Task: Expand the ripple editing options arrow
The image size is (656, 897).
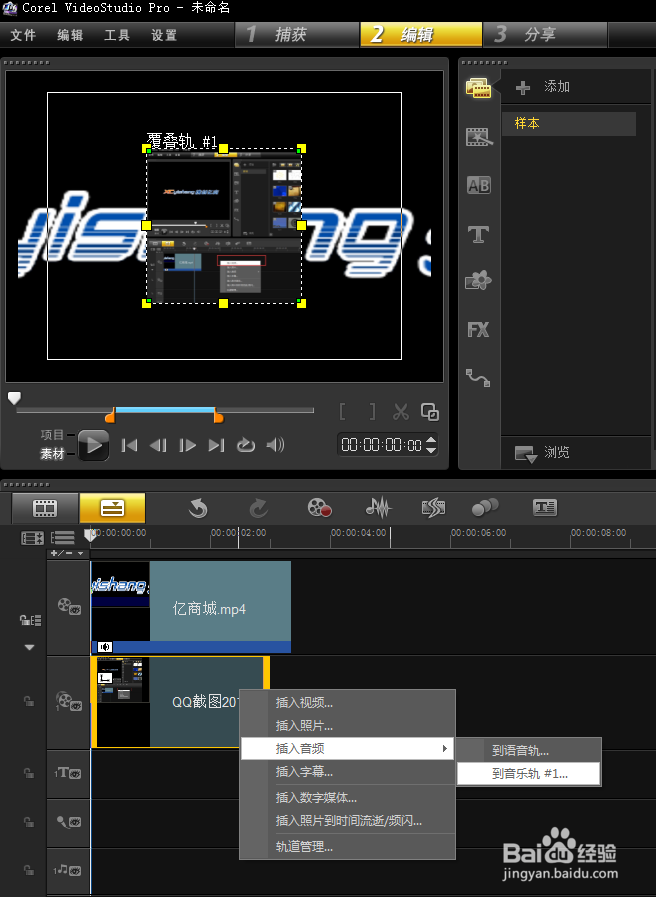Action: 30,648
